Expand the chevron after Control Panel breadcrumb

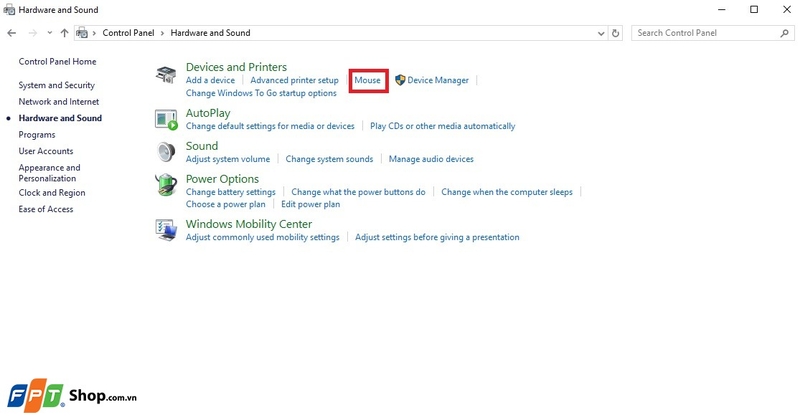(x=162, y=33)
